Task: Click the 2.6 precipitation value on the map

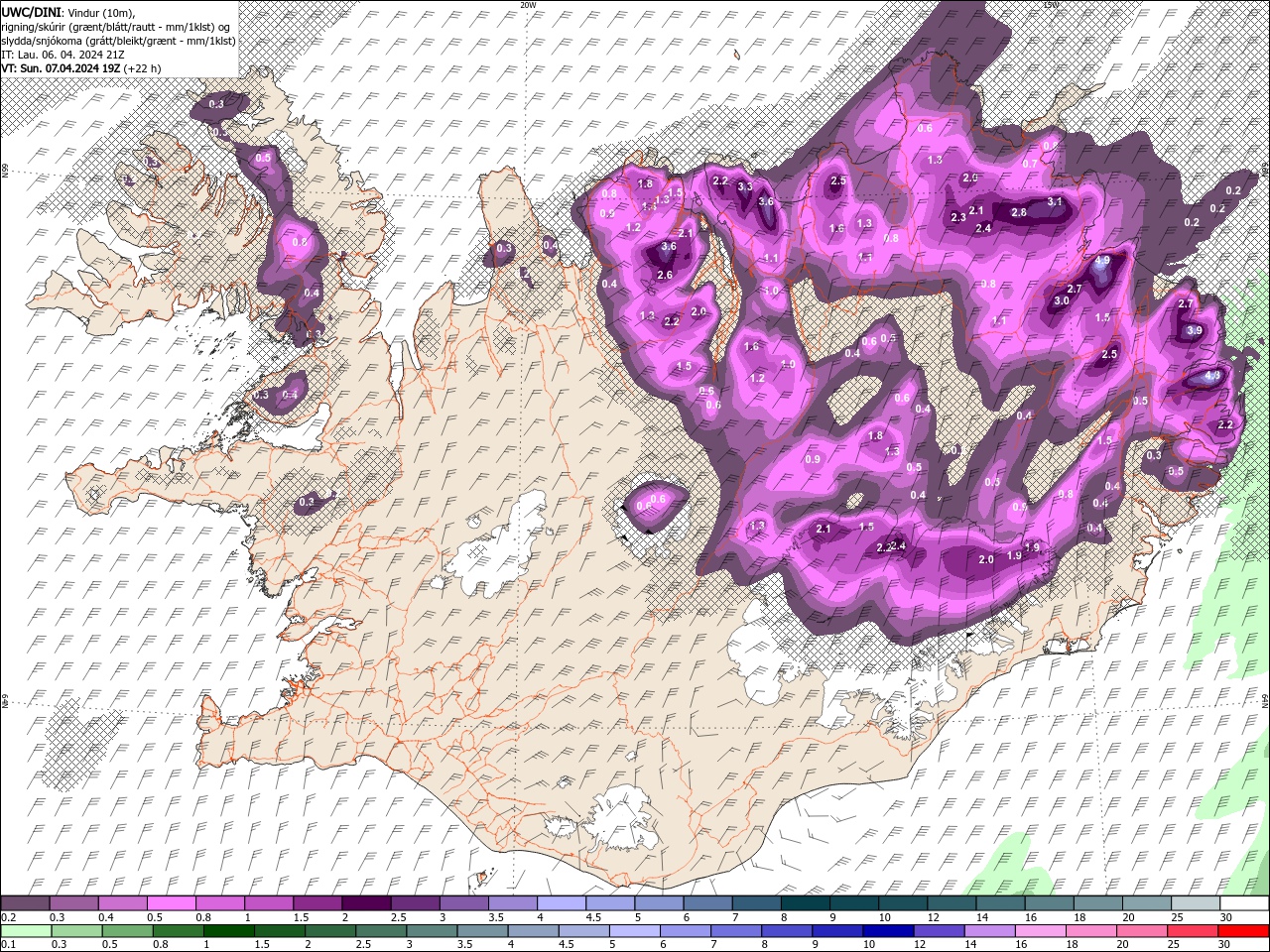Action: pyautogui.click(x=665, y=275)
